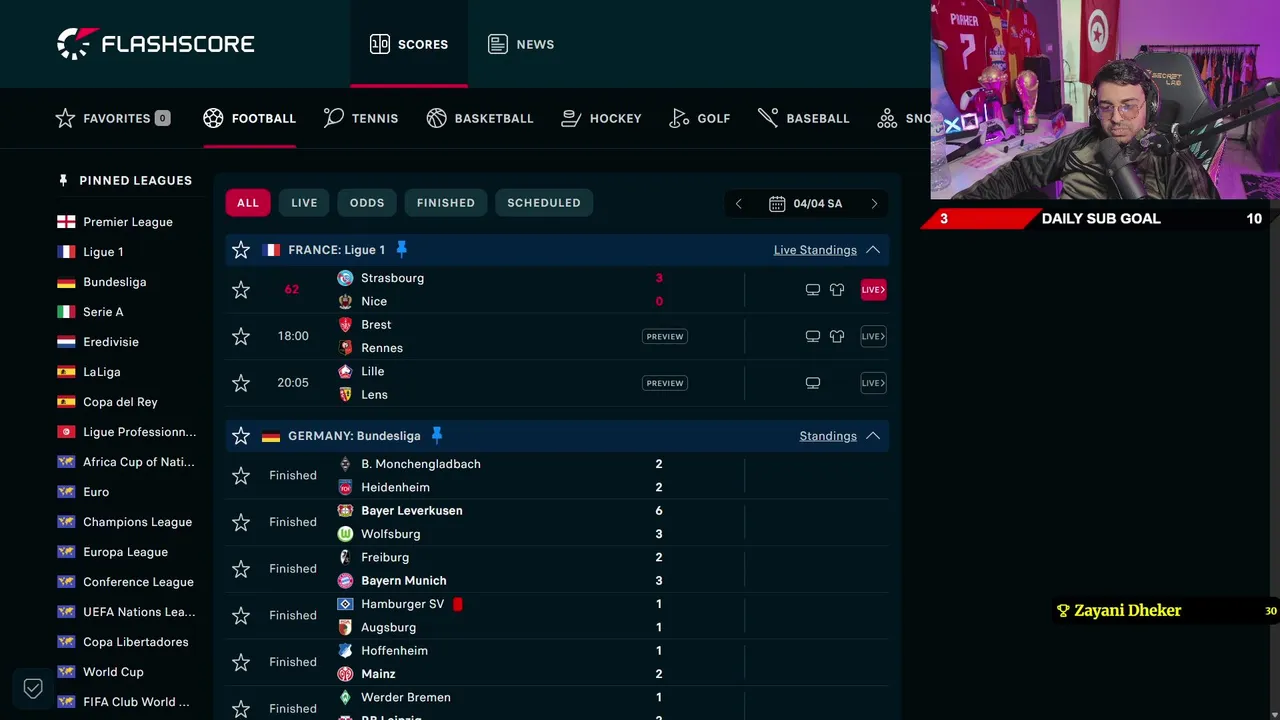
Task: Open lineups shirt icon for Brest match
Action: click(x=837, y=337)
